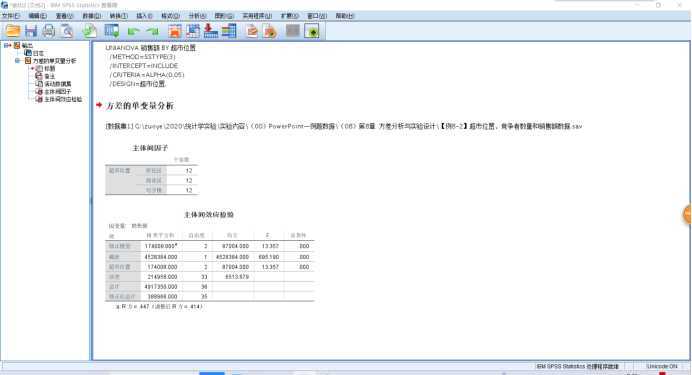
Task: Click the Go to Case icon
Action: 193,31
